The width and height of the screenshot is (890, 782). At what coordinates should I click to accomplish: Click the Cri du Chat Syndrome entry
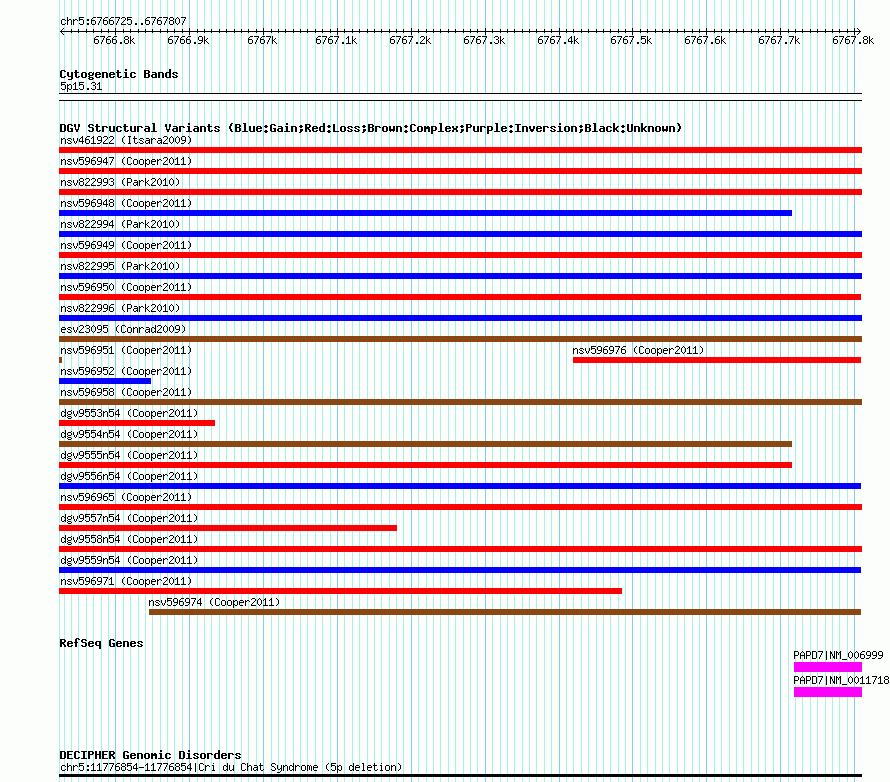(230, 767)
